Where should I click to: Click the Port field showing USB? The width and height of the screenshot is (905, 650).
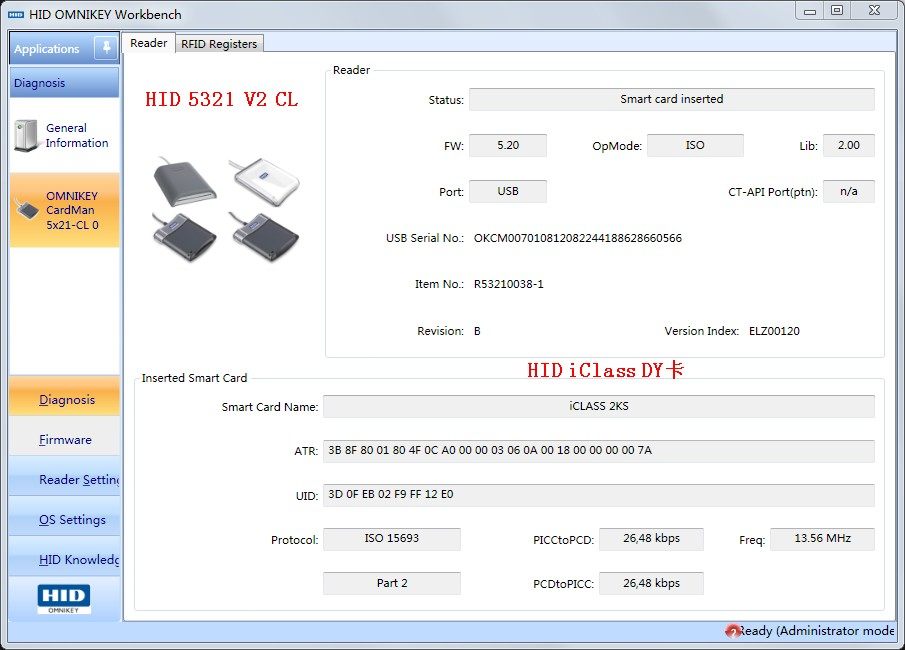pos(508,191)
